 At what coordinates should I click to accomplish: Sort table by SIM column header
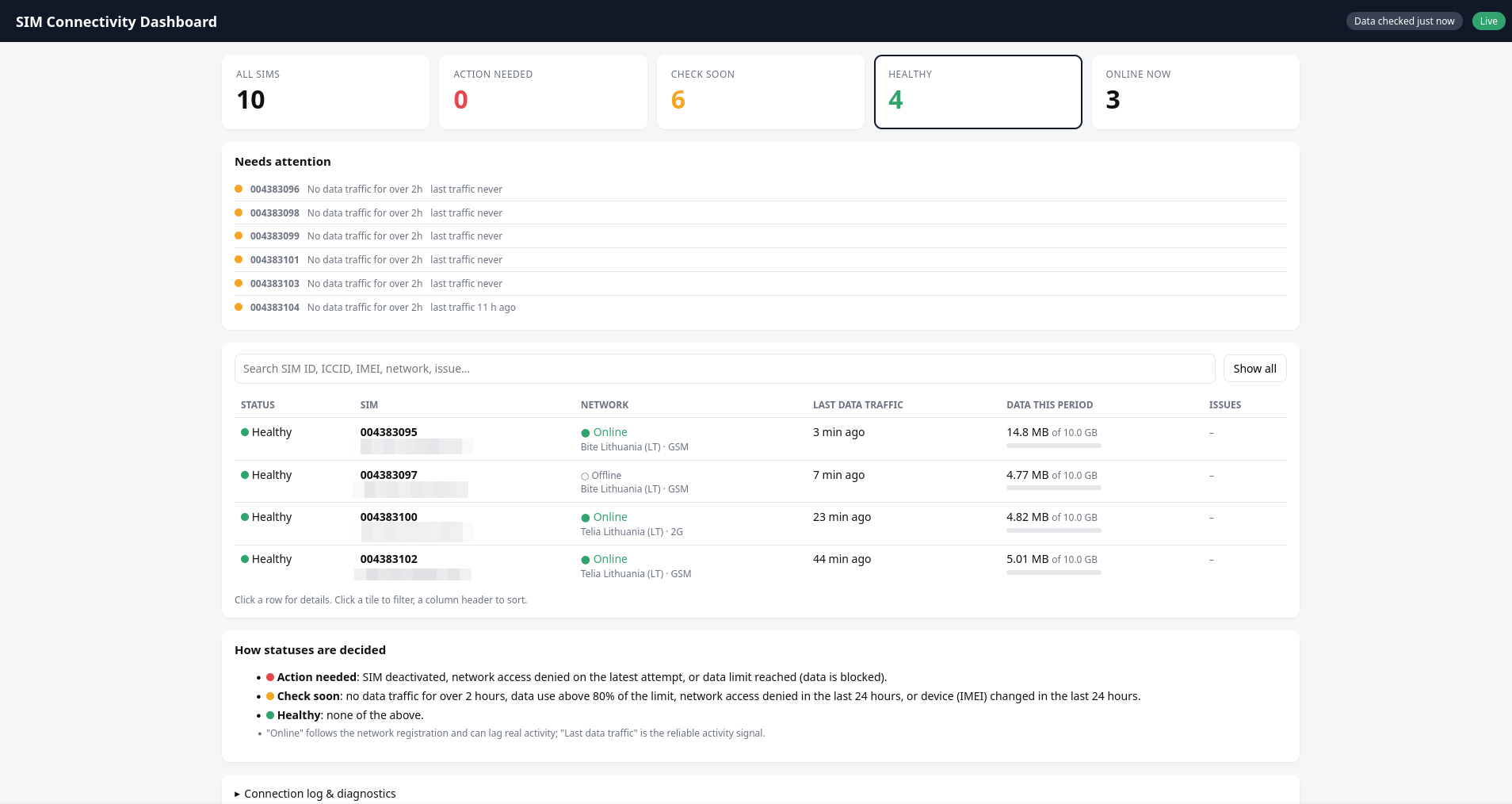[x=369, y=405]
